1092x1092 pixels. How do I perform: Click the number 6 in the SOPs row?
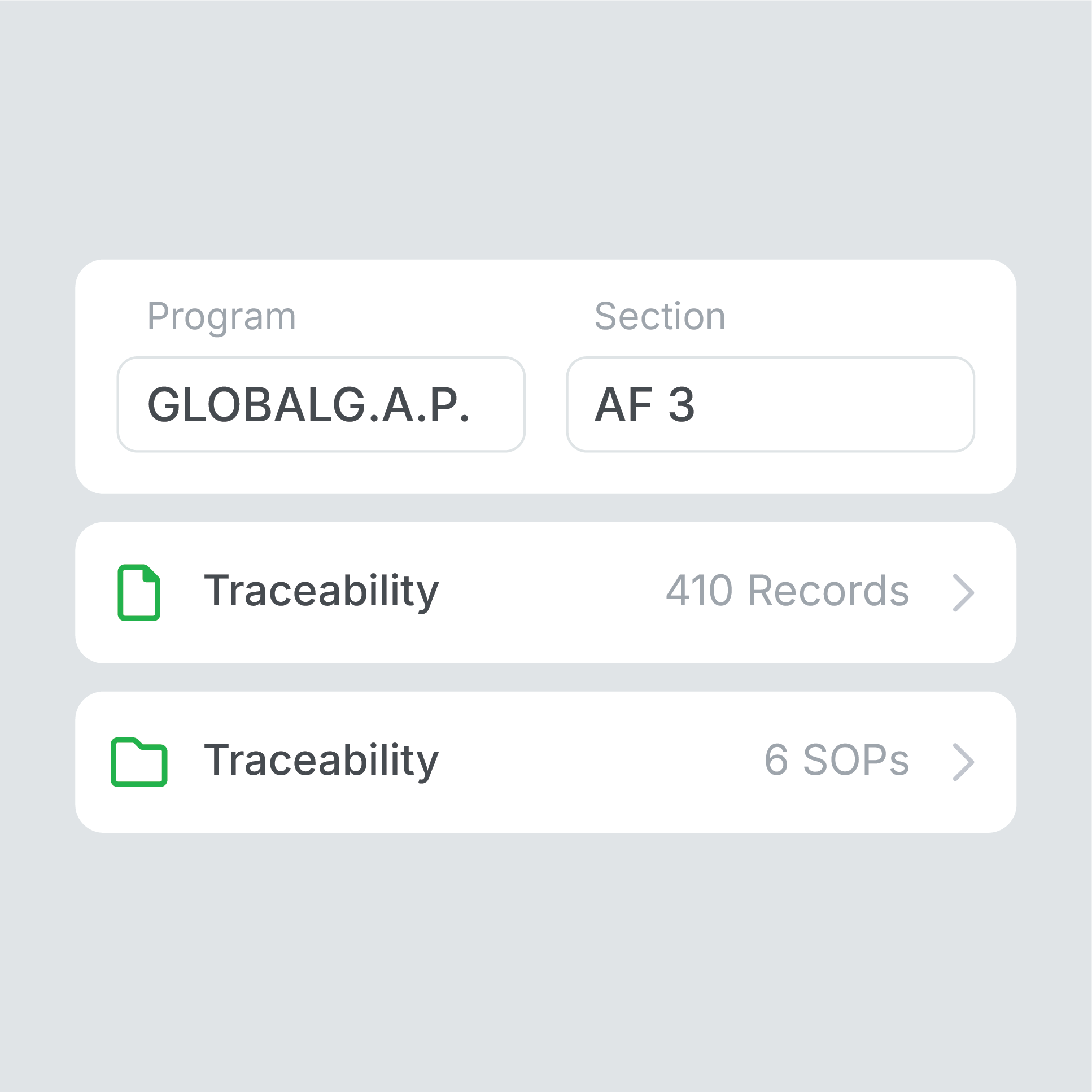(x=776, y=760)
